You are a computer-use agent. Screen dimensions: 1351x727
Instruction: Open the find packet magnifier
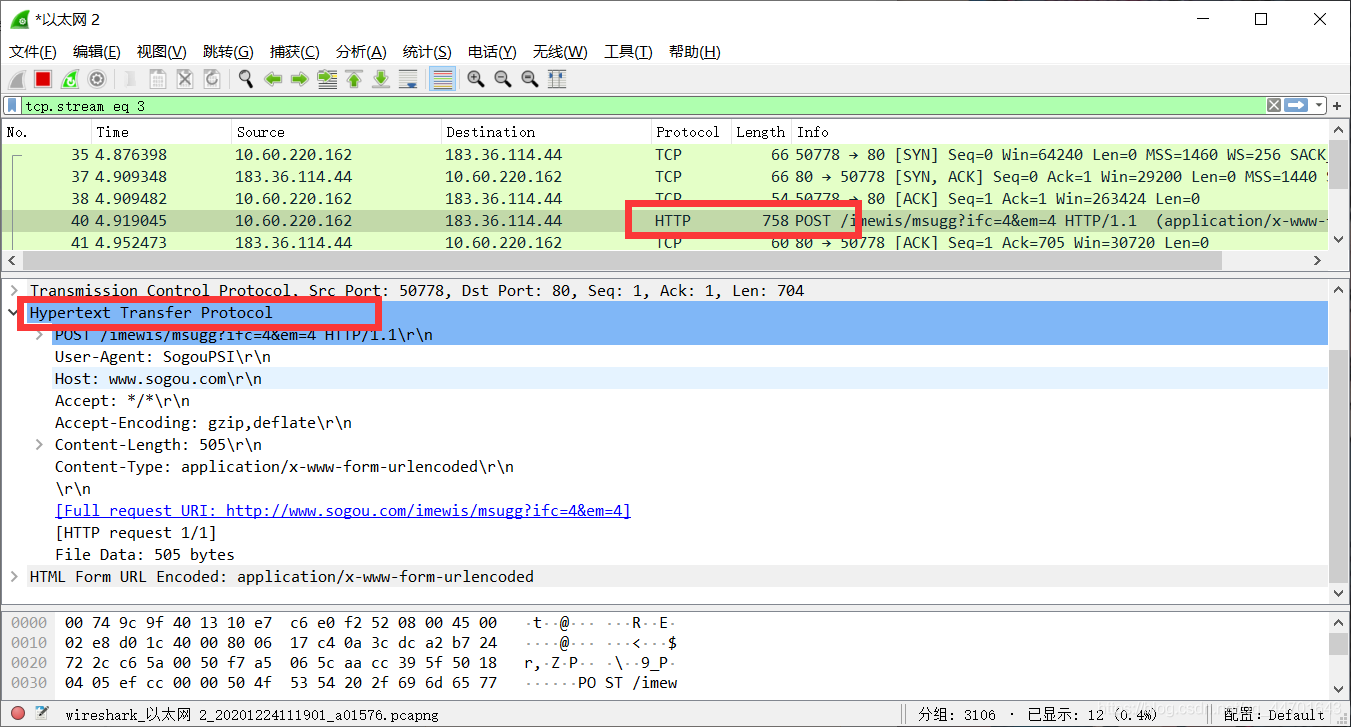[x=246, y=79]
